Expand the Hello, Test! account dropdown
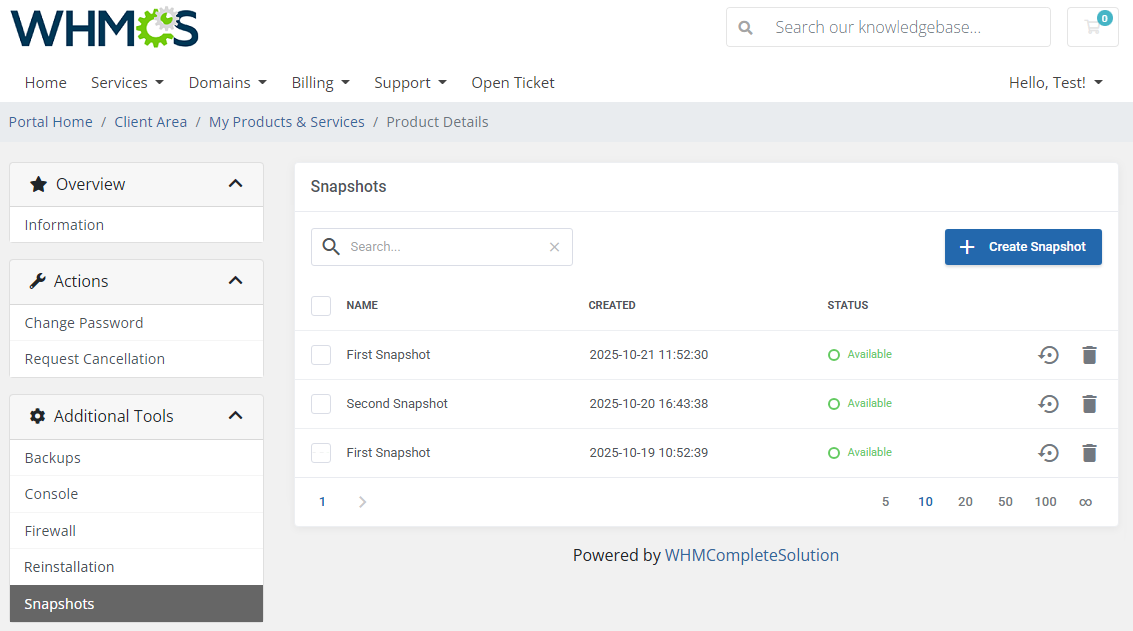Viewport: 1133px width, 631px height. click(1055, 82)
